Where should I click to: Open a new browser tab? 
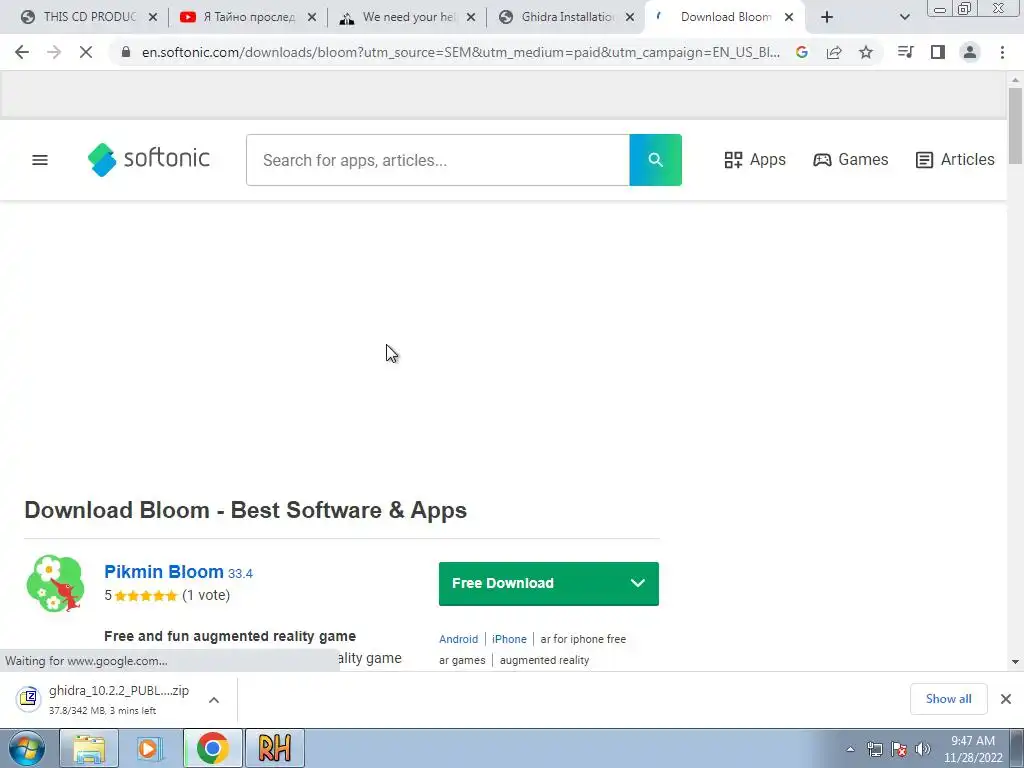(827, 18)
